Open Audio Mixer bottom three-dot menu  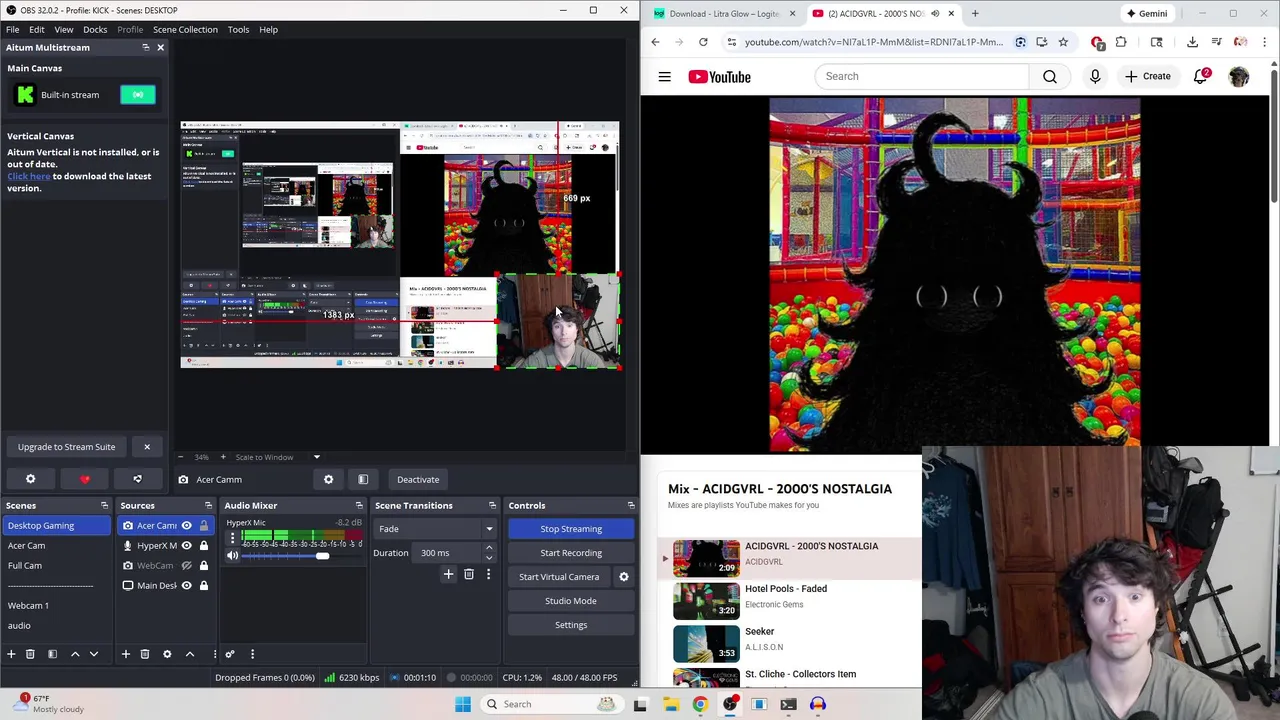252,654
